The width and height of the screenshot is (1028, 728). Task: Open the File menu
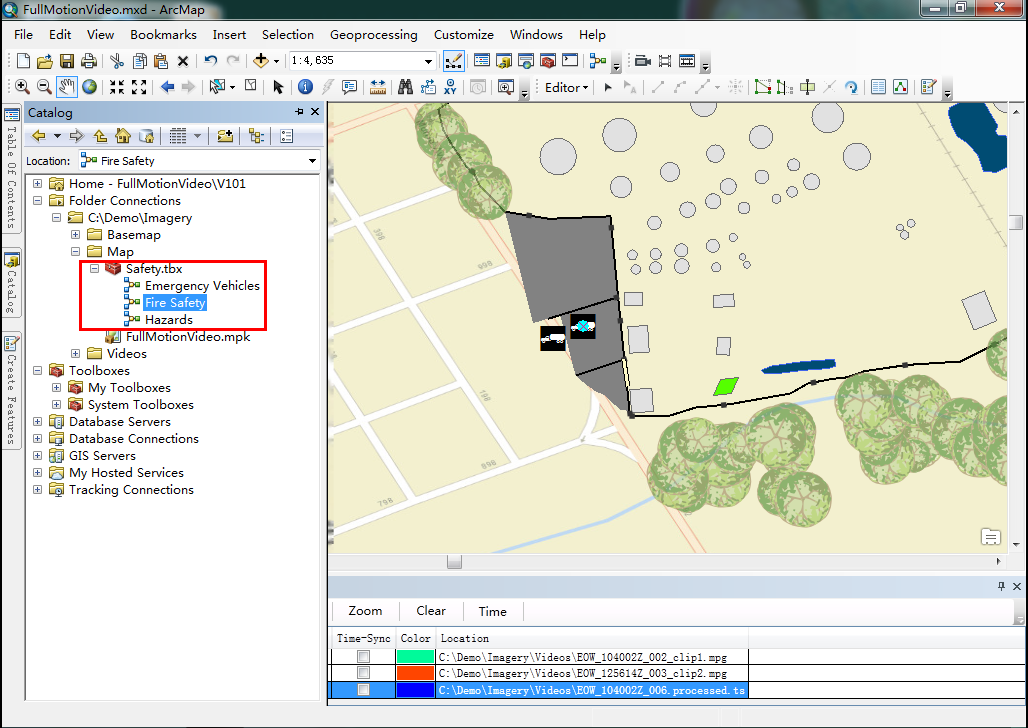(23, 35)
